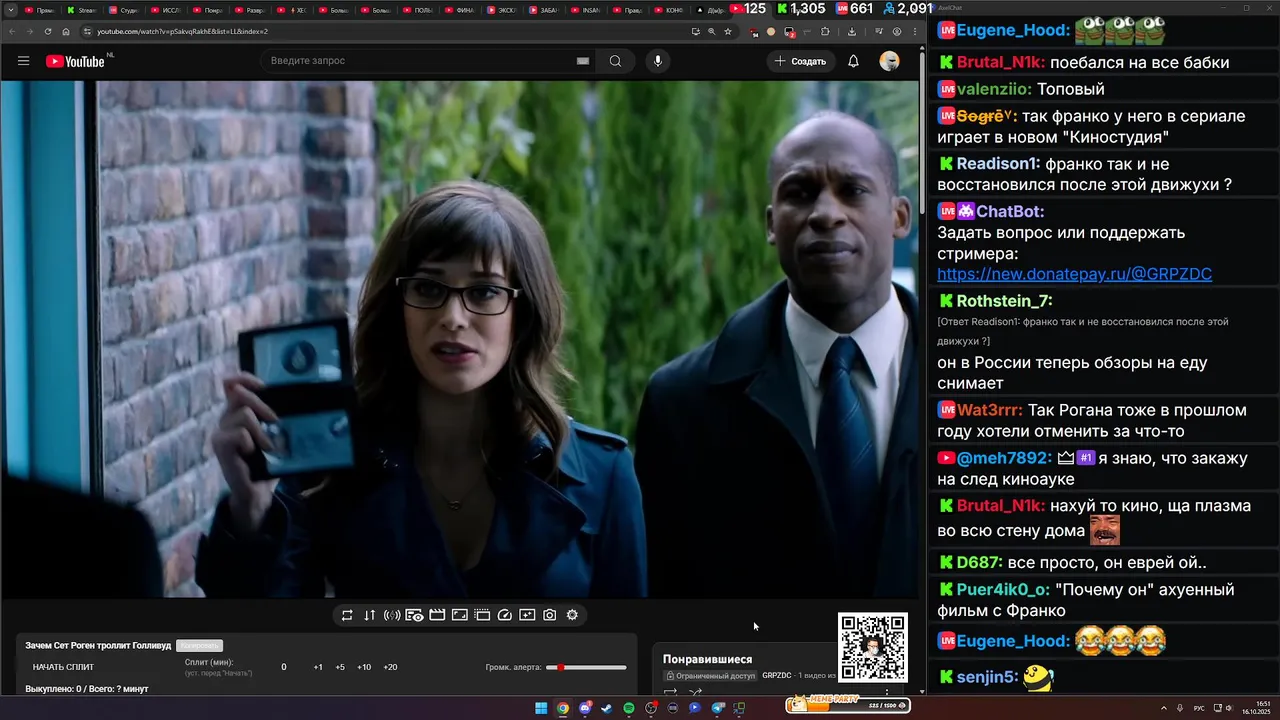Click the expand-to-window icon under video

coord(459,615)
